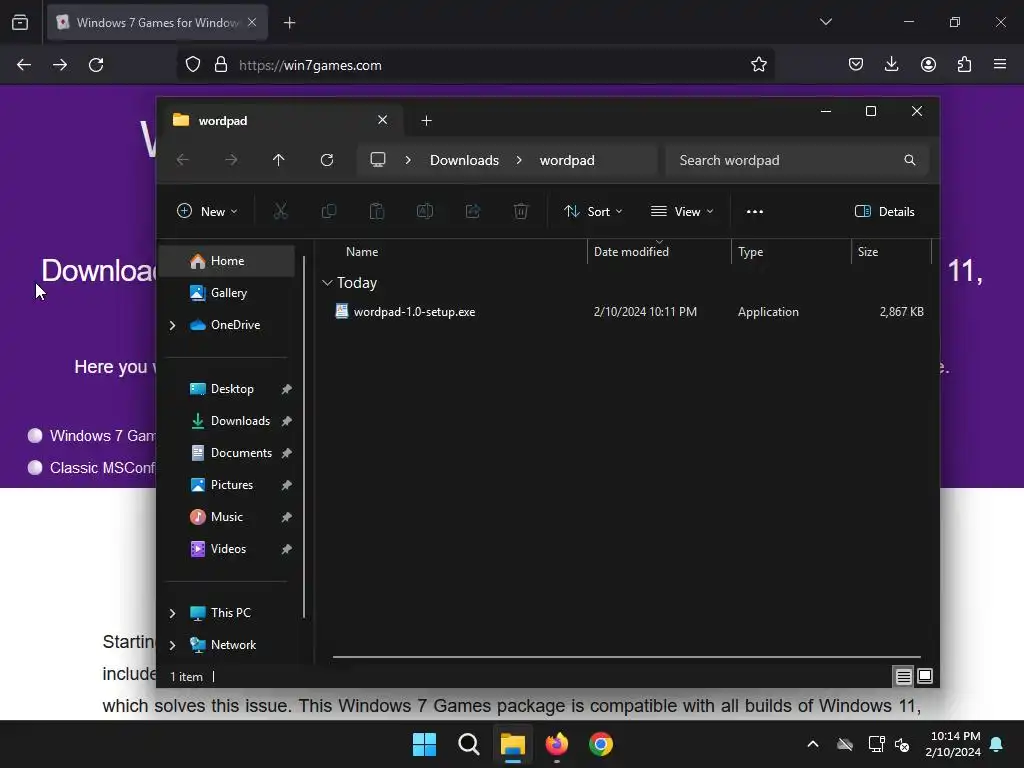This screenshot has width=1024, height=768.
Task: Open Documents from Quick access
Action: click(x=227, y=453)
